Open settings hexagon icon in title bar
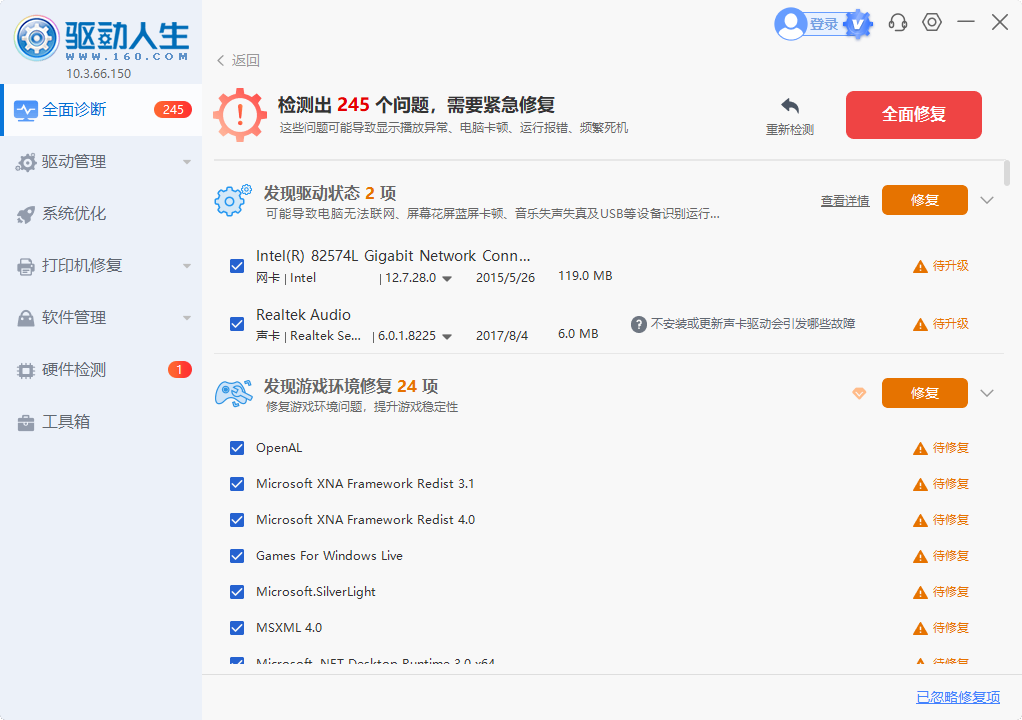1022x720 pixels. click(931, 22)
